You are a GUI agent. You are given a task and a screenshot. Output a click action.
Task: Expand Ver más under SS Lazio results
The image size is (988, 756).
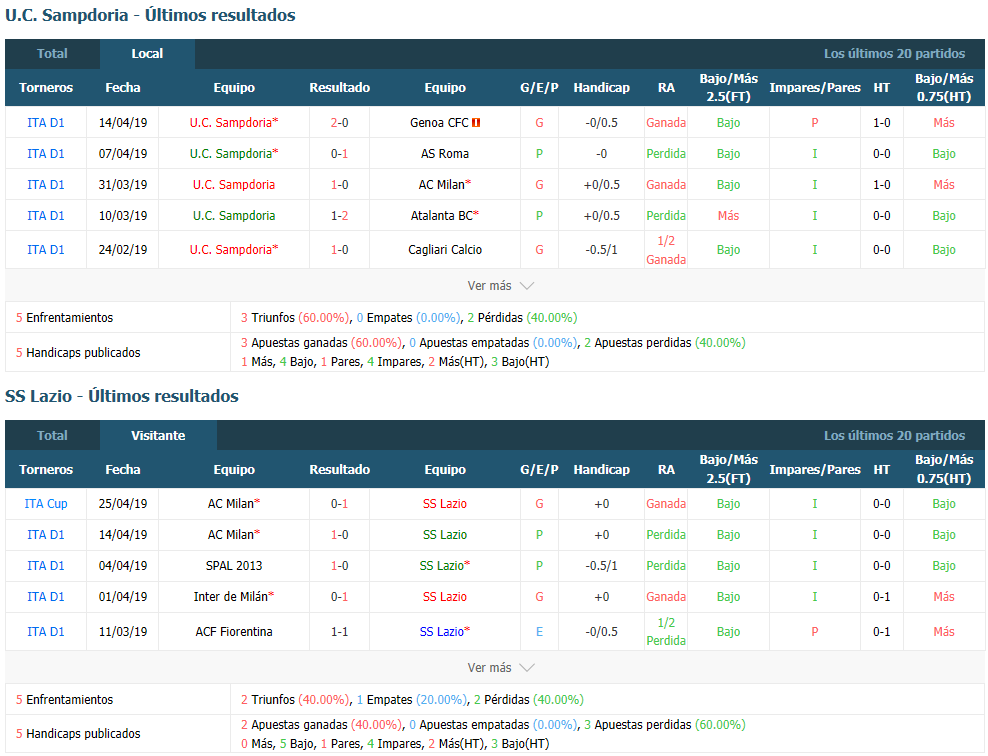pyautogui.click(x=500, y=668)
